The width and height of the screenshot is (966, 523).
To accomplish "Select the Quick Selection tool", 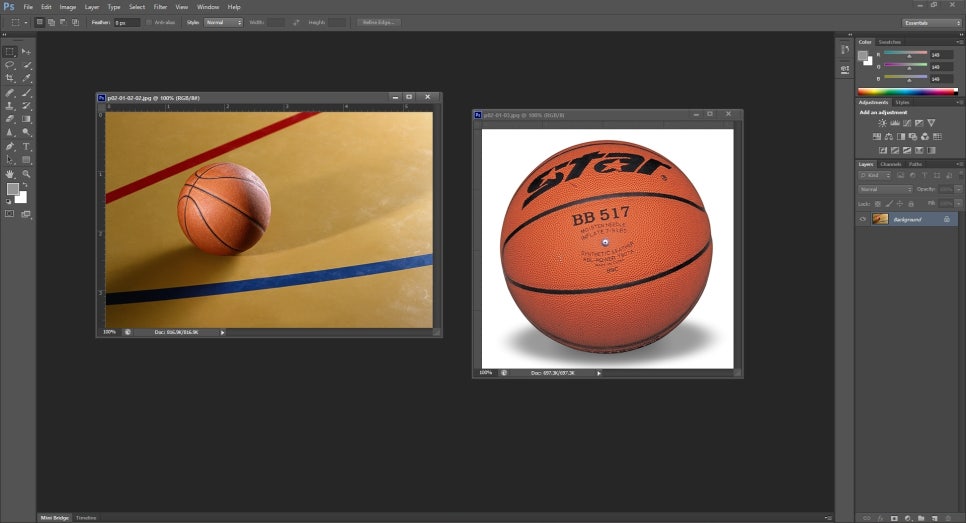I will 26,65.
